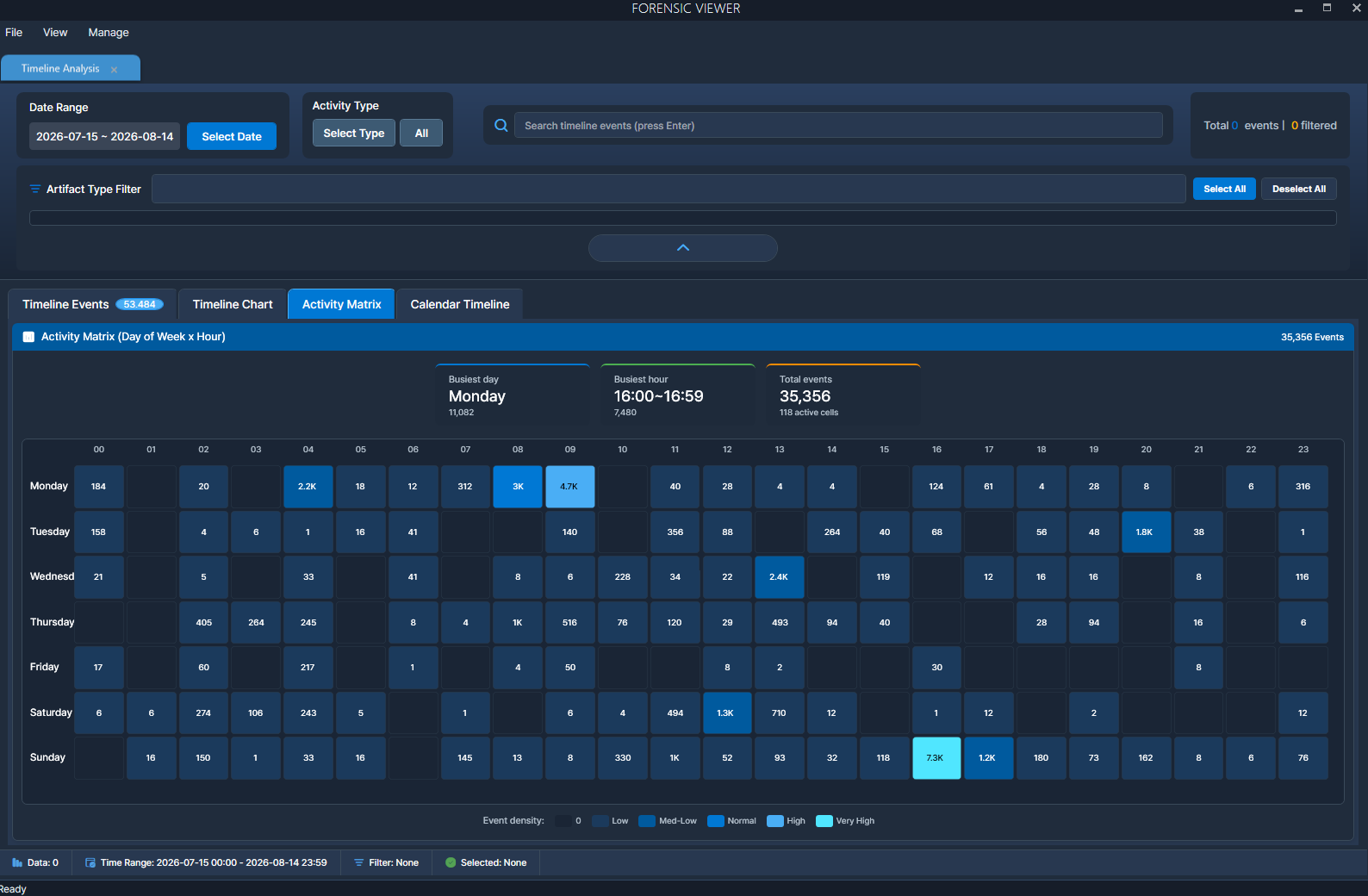Switch to the Timeline Chart tab
This screenshot has height=896, width=1368.
point(233,304)
